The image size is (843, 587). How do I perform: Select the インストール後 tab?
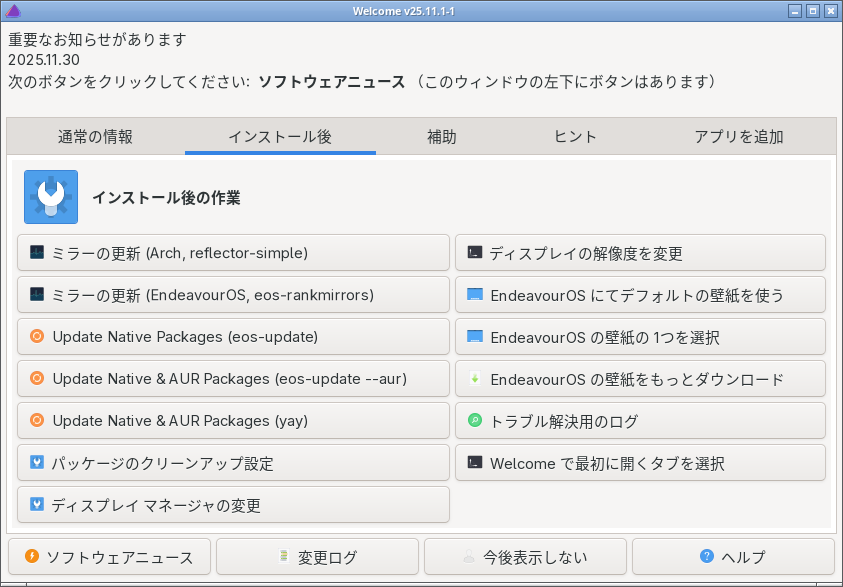click(x=280, y=137)
